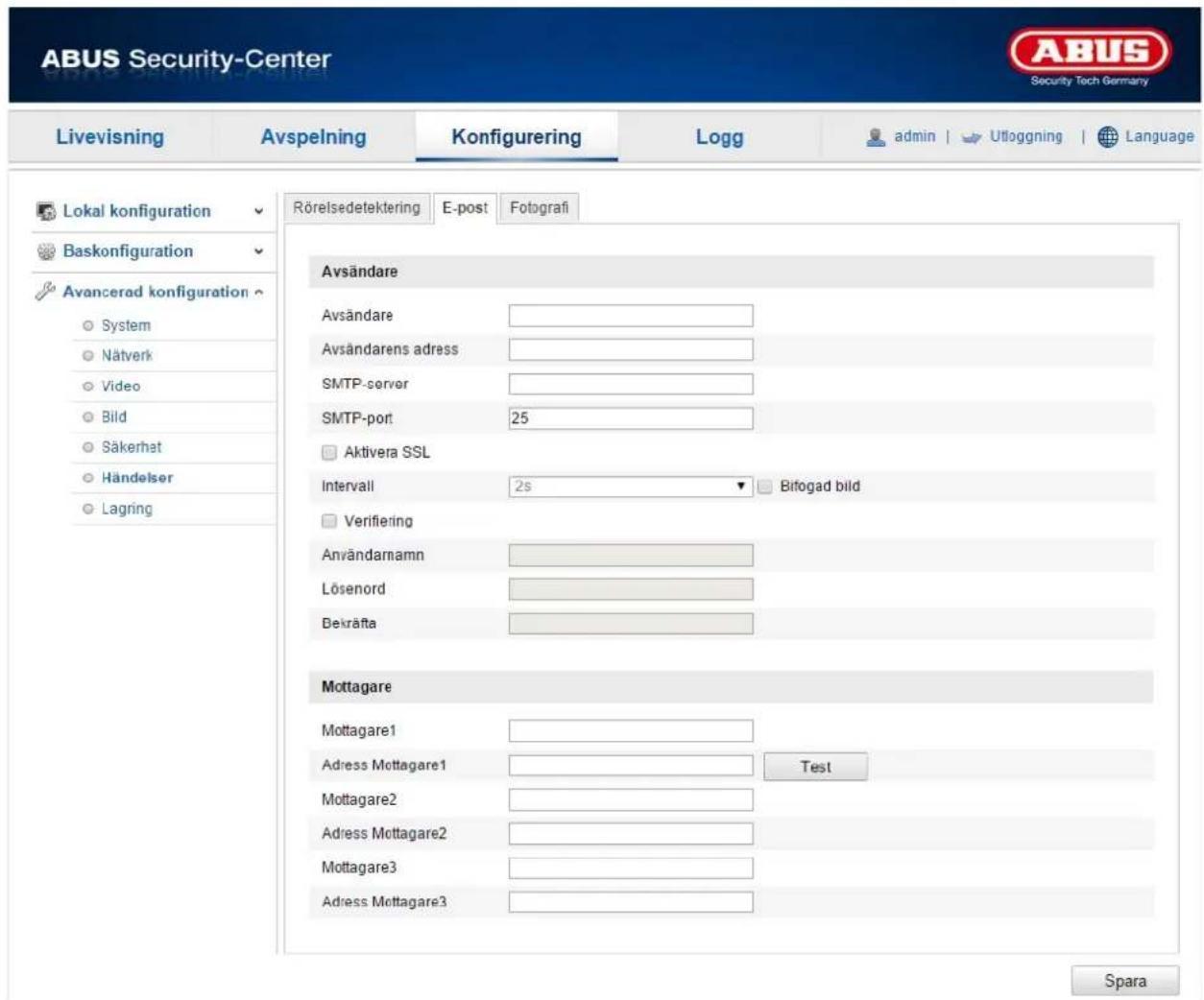Click the Avsändare name input field
The width and height of the screenshot is (1204, 1000).
click(x=631, y=316)
